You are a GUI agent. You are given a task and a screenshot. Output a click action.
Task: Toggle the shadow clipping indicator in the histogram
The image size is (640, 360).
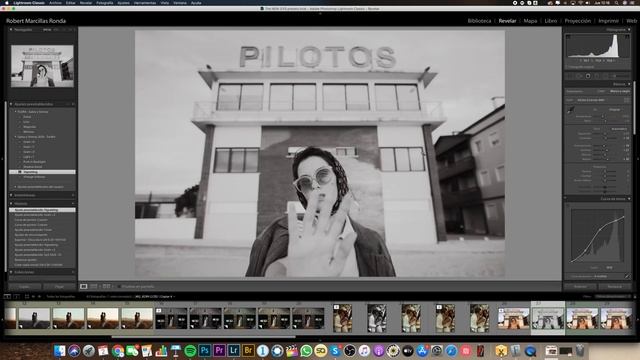[x=568, y=37]
